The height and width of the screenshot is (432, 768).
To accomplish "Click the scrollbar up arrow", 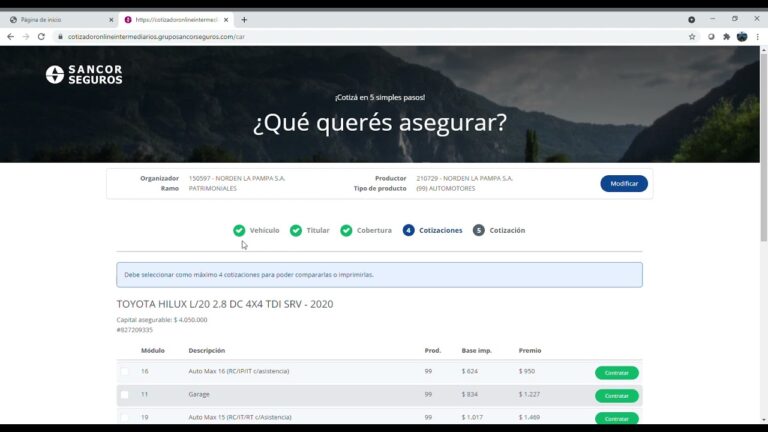I will point(764,50).
